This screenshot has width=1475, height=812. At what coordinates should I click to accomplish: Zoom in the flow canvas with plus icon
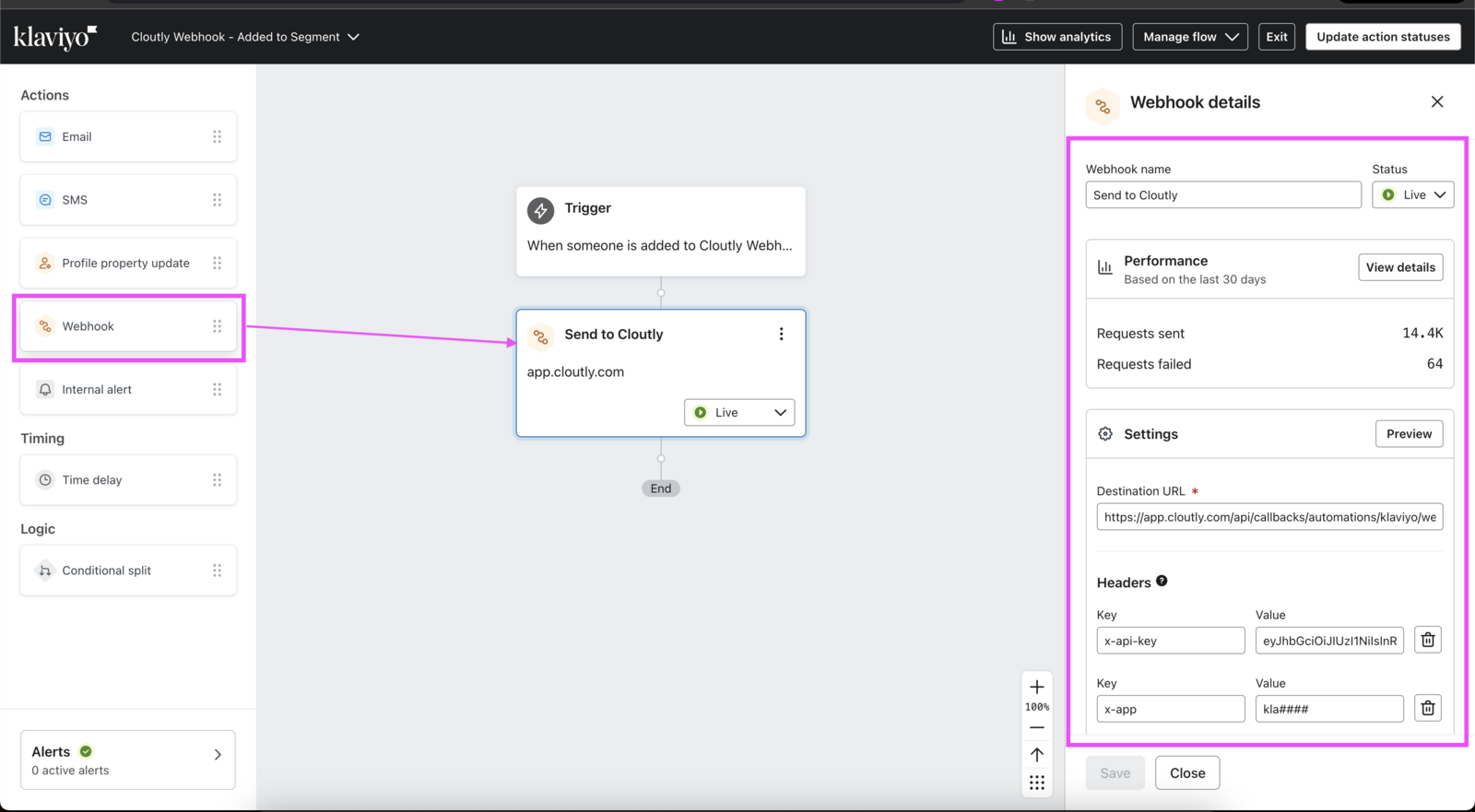[1036, 688]
